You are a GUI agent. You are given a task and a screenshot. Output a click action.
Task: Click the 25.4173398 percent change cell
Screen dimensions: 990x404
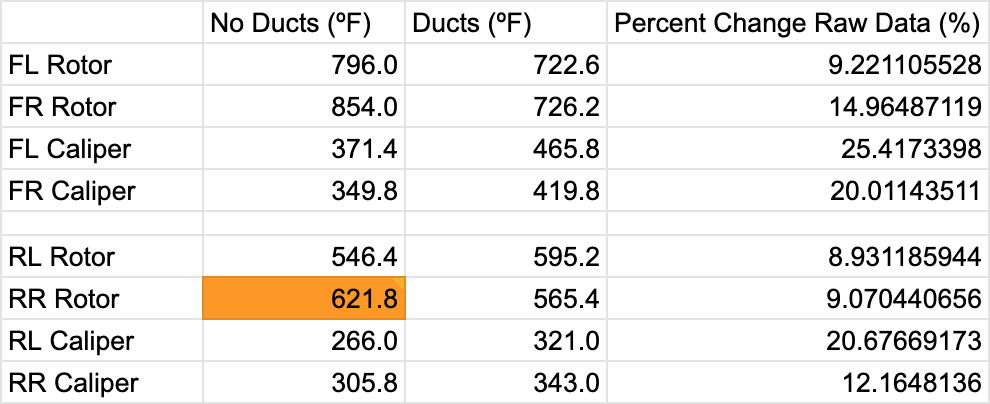798,149
